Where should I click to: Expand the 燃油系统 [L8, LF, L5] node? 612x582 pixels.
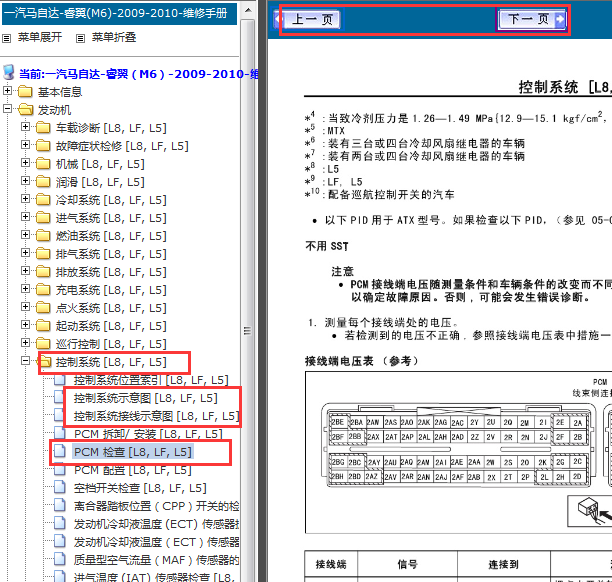pyautogui.click(x=25, y=234)
